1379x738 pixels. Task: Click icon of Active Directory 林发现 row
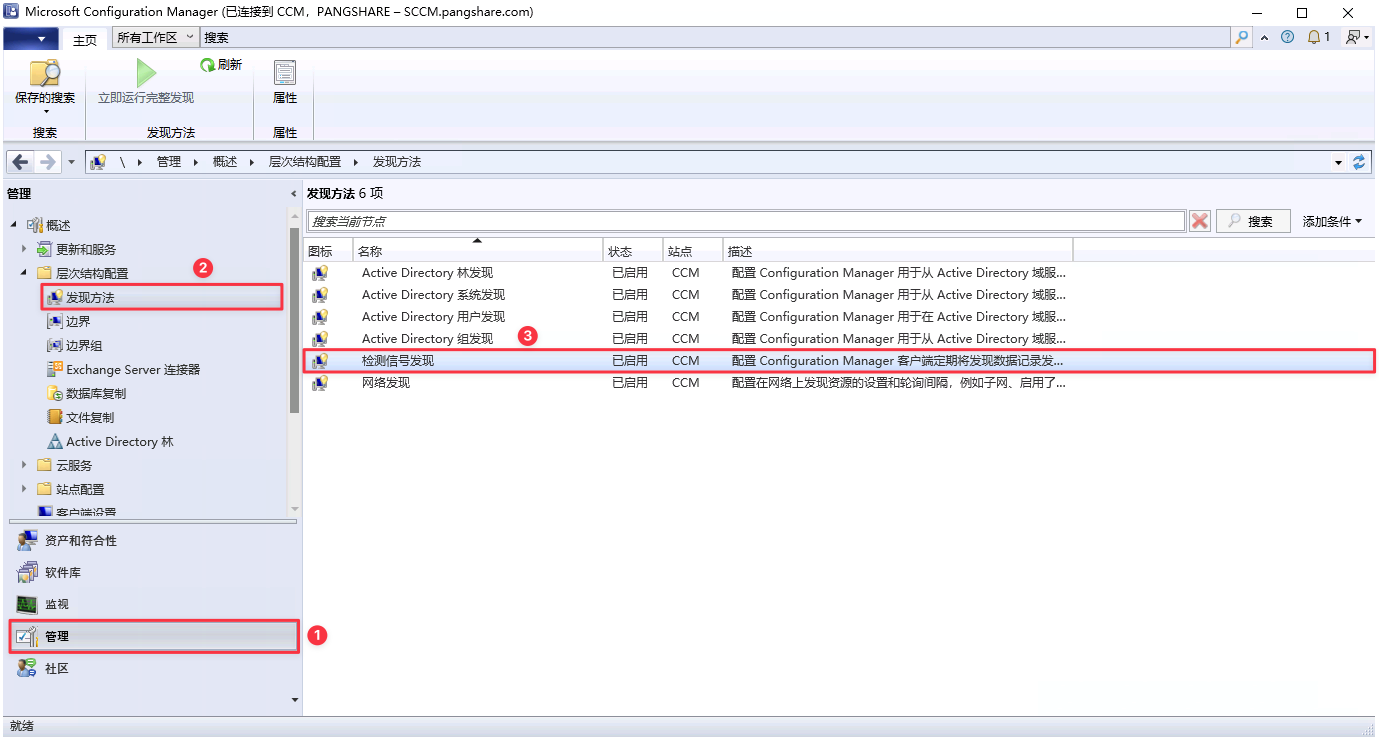tap(320, 273)
